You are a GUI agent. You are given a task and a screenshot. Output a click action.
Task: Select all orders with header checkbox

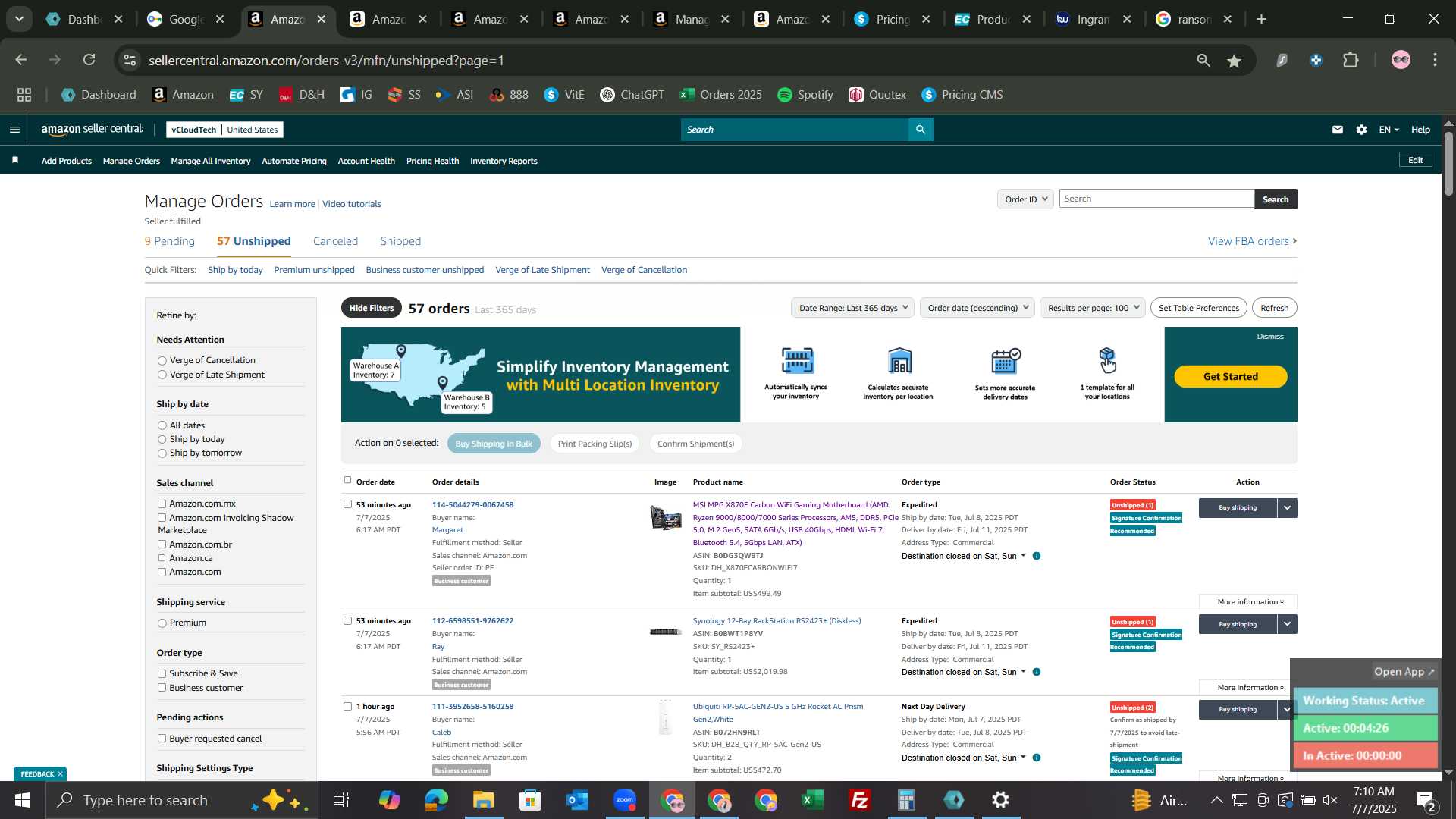[347, 480]
